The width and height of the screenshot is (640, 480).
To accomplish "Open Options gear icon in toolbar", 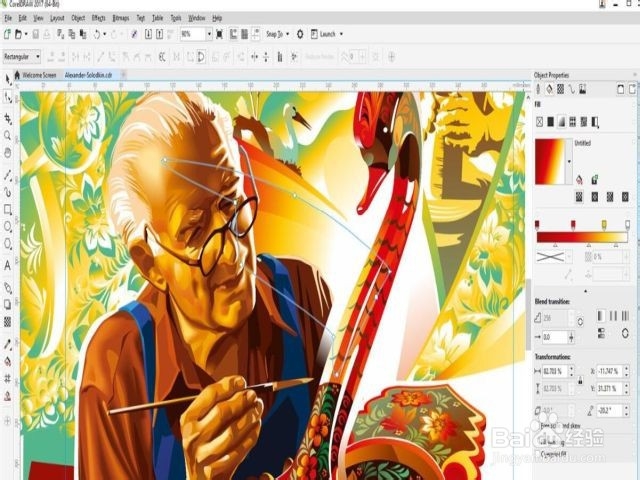I will point(300,34).
